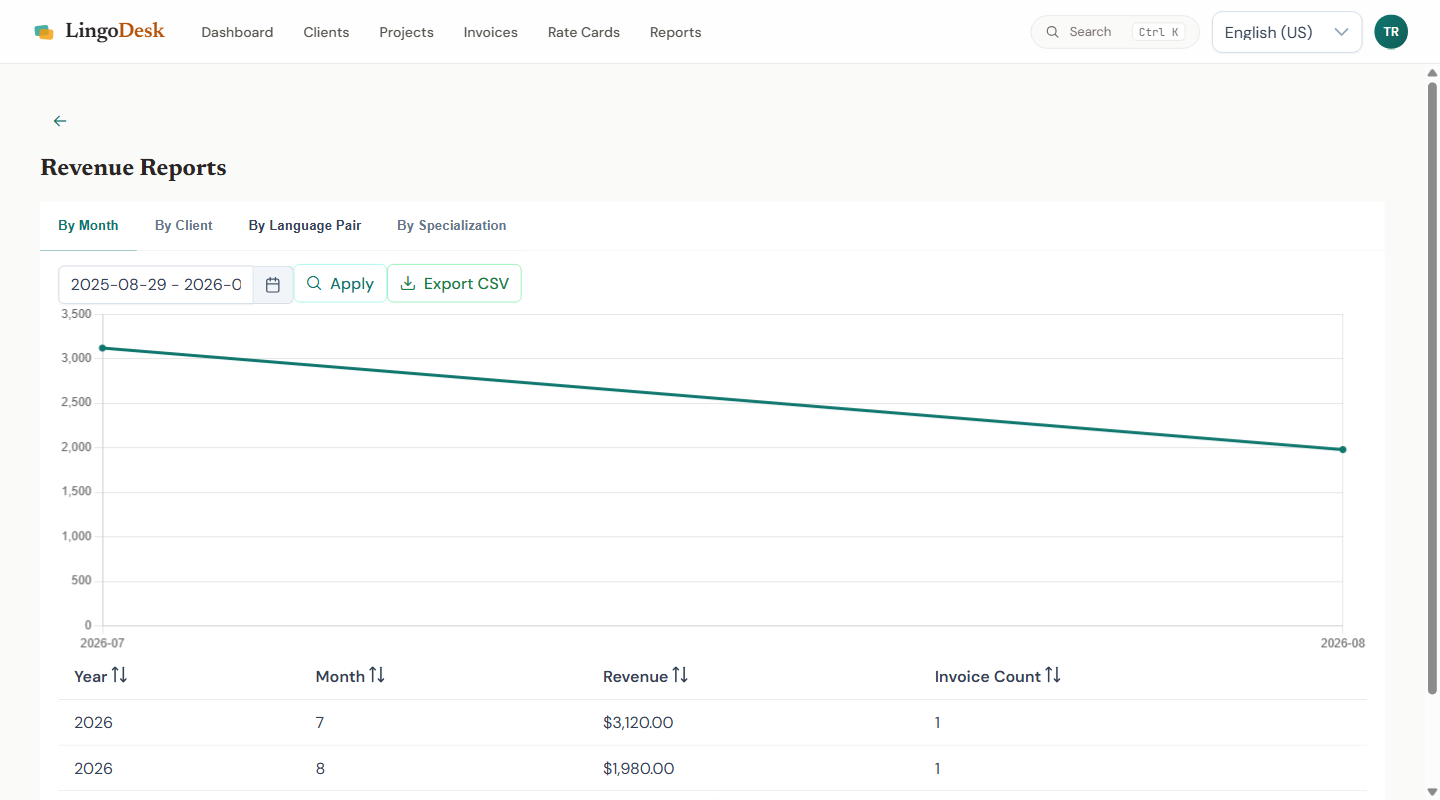Show the By Specialization tab
This screenshot has width=1440, height=800.
[x=452, y=226]
